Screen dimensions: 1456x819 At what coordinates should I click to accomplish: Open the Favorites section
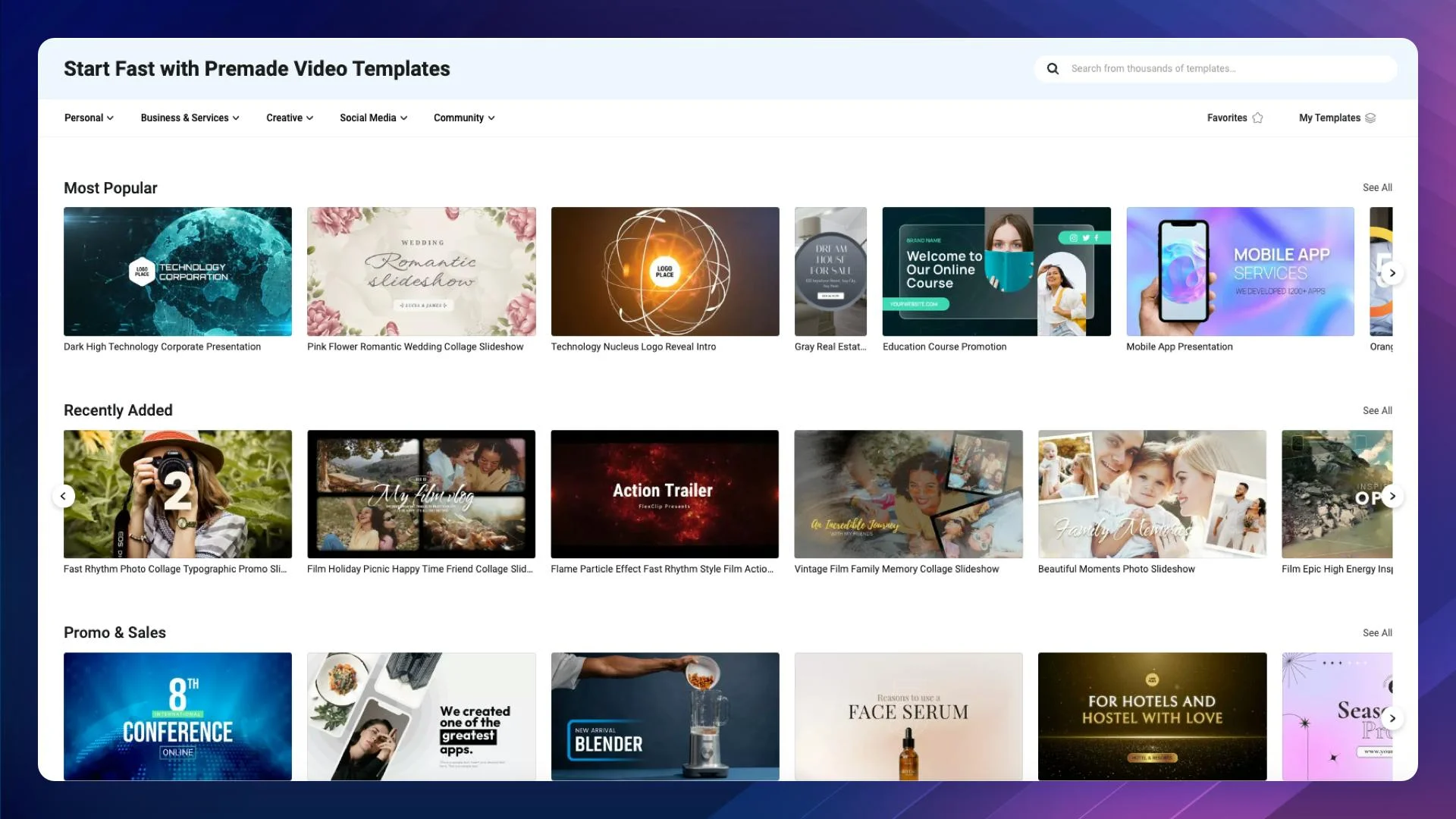(1235, 118)
